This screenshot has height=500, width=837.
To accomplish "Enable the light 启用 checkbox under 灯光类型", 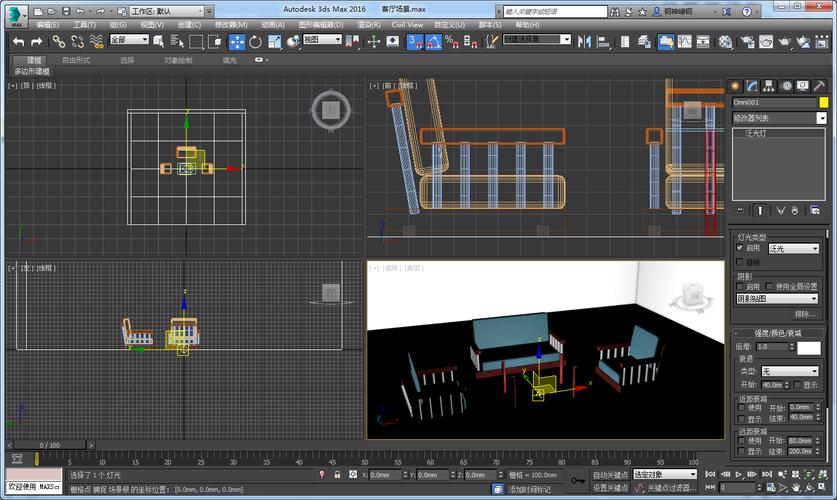I will 740,247.
